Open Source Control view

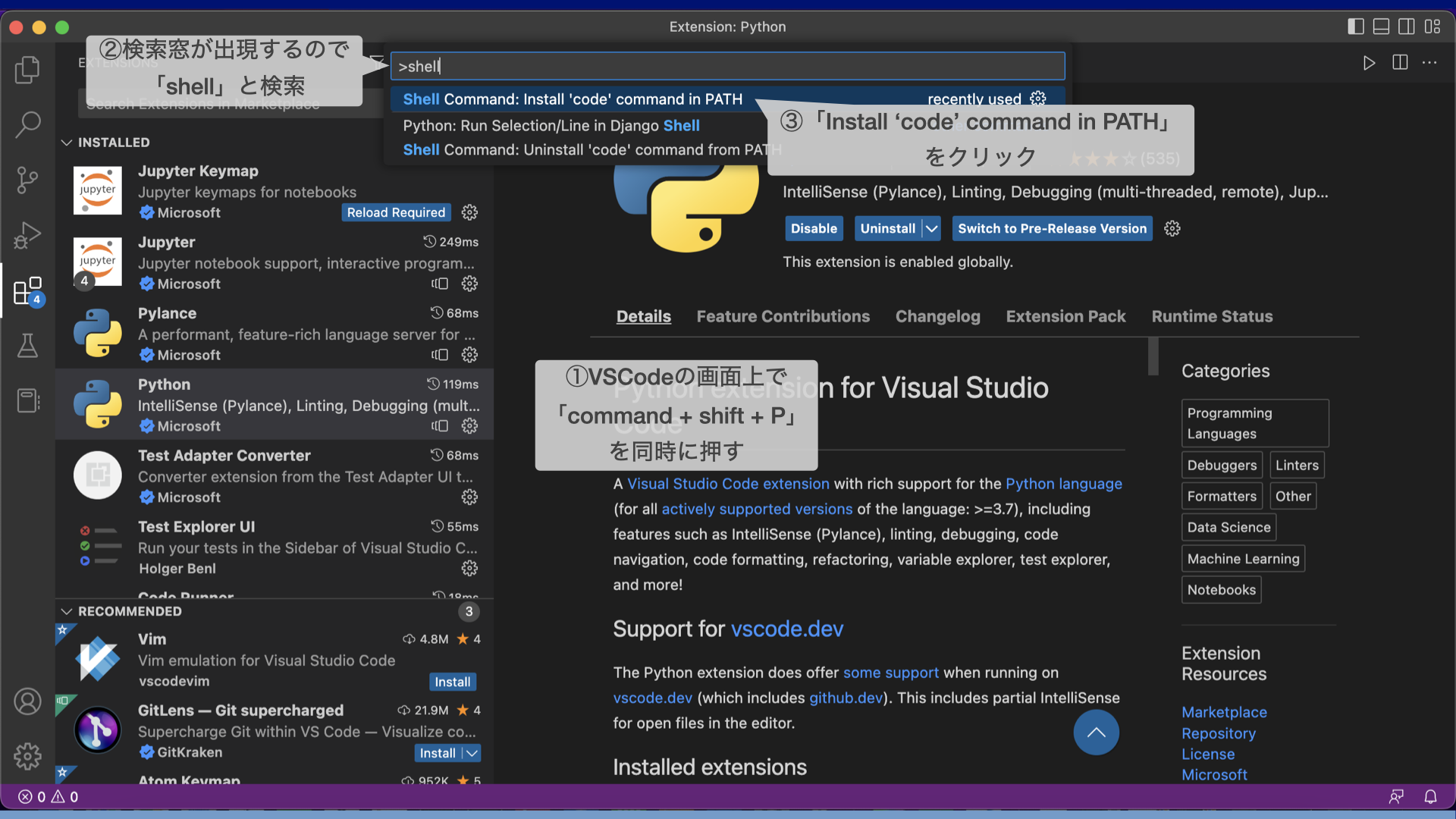point(27,180)
